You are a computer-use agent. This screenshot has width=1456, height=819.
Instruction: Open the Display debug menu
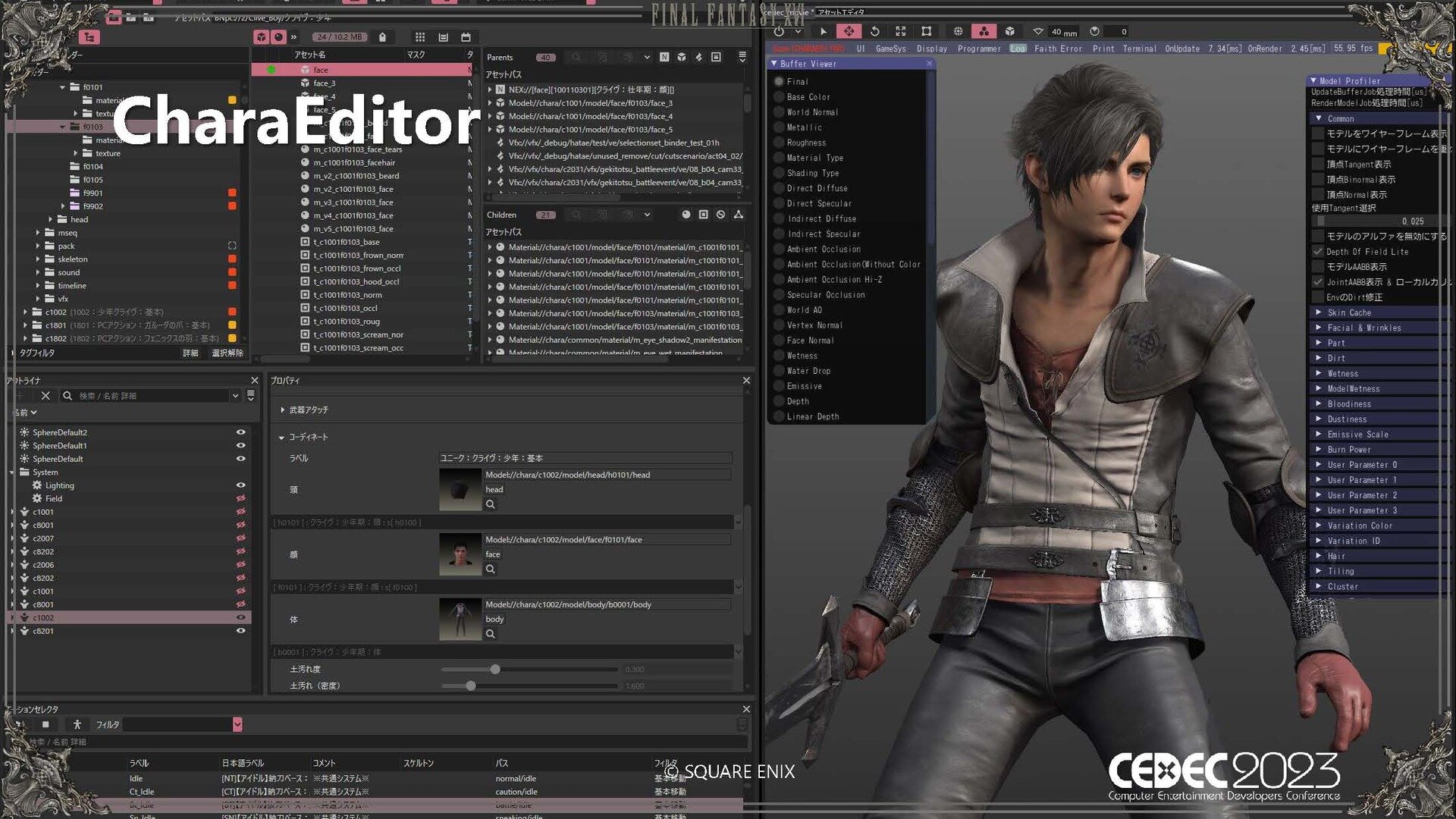(932, 49)
